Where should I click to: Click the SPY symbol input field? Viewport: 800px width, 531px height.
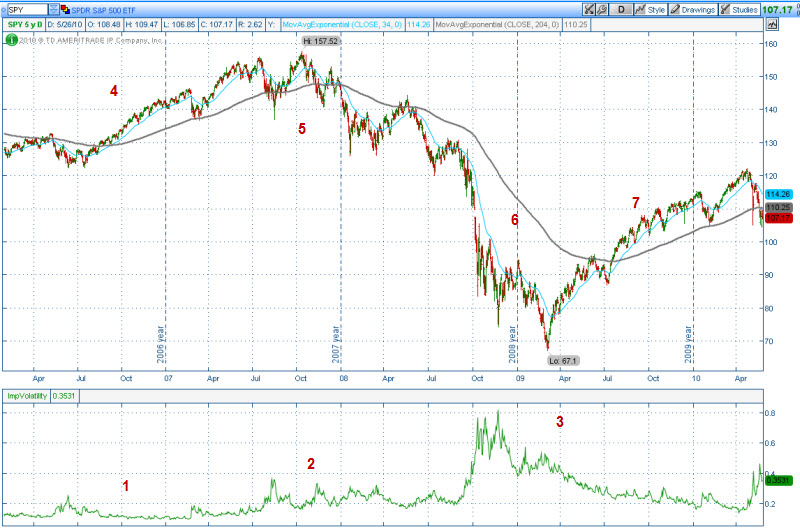pyautogui.click(x=27, y=10)
